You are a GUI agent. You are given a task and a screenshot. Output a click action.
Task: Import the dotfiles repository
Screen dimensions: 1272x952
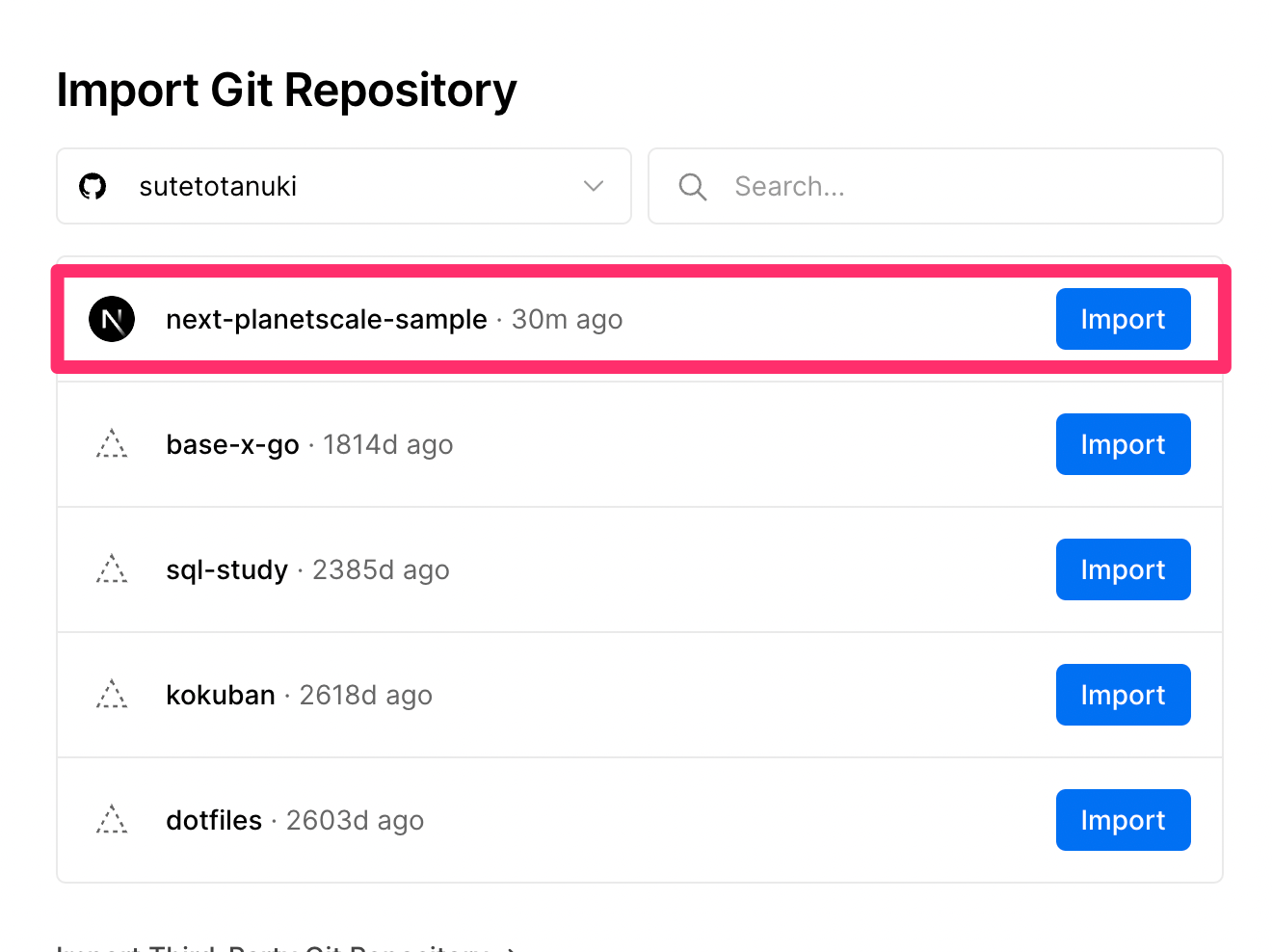(x=1123, y=820)
